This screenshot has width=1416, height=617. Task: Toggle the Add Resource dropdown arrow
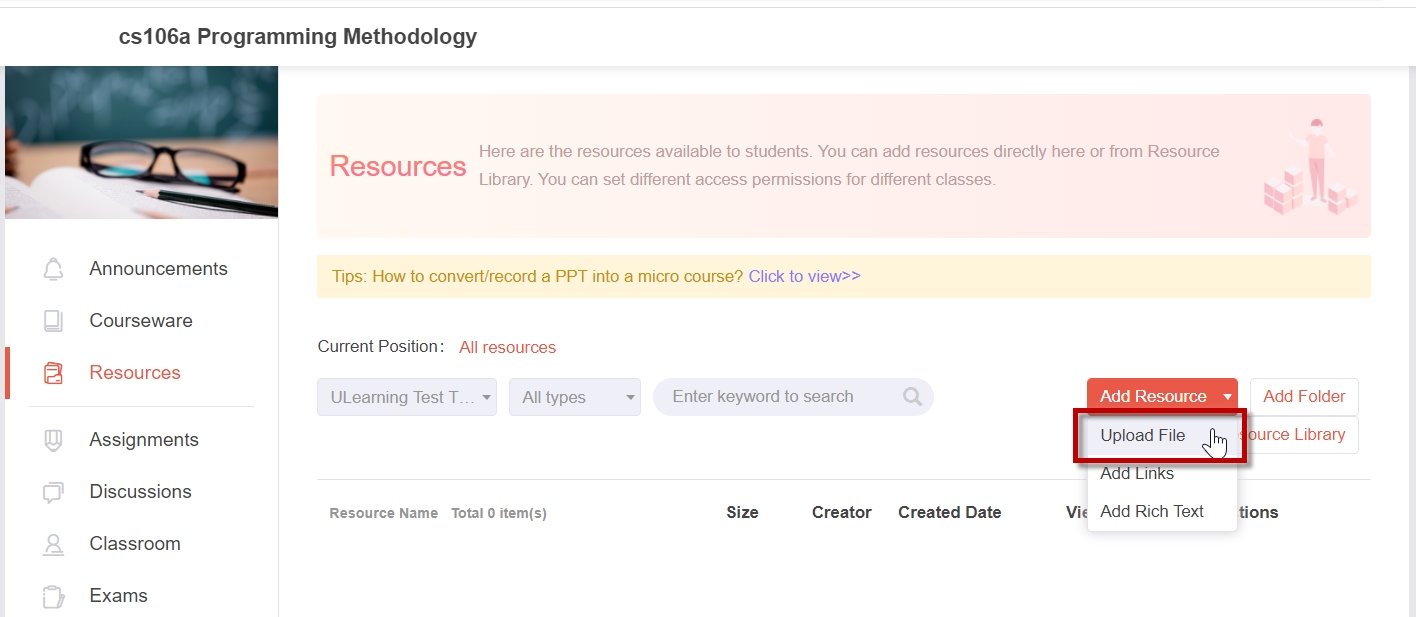click(1227, 397)
